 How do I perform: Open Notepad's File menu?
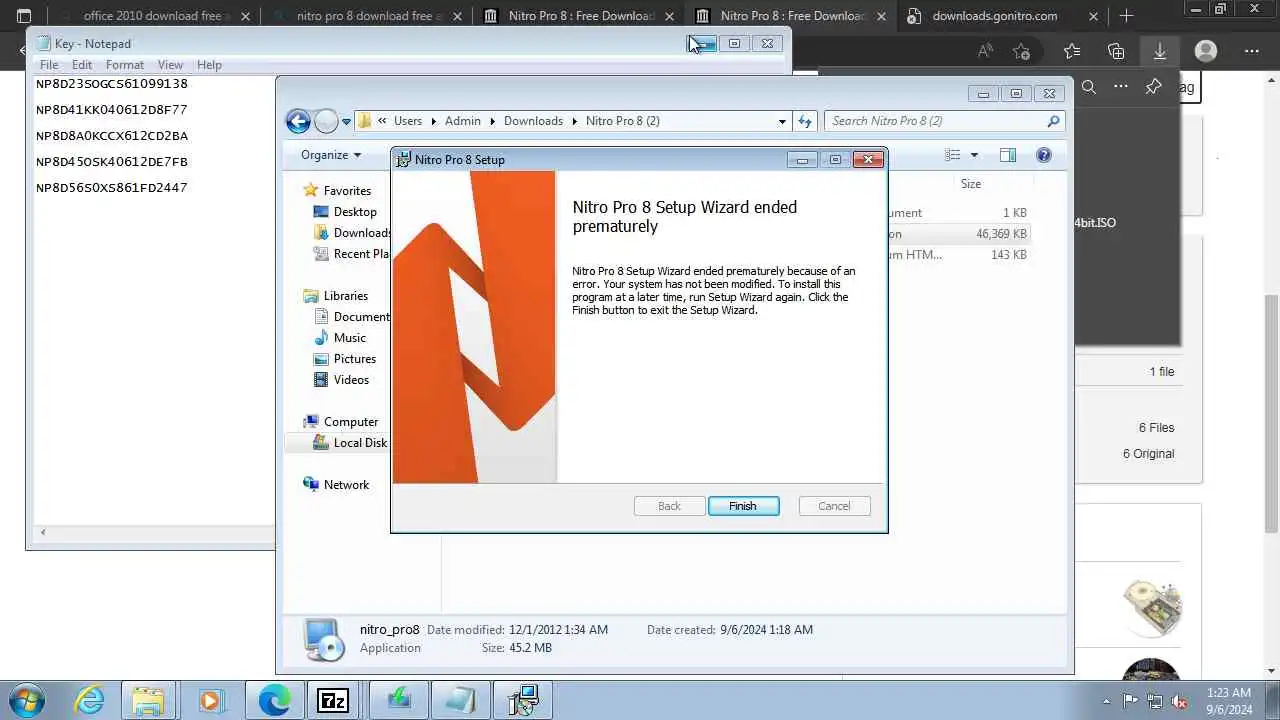pos(49,64)
